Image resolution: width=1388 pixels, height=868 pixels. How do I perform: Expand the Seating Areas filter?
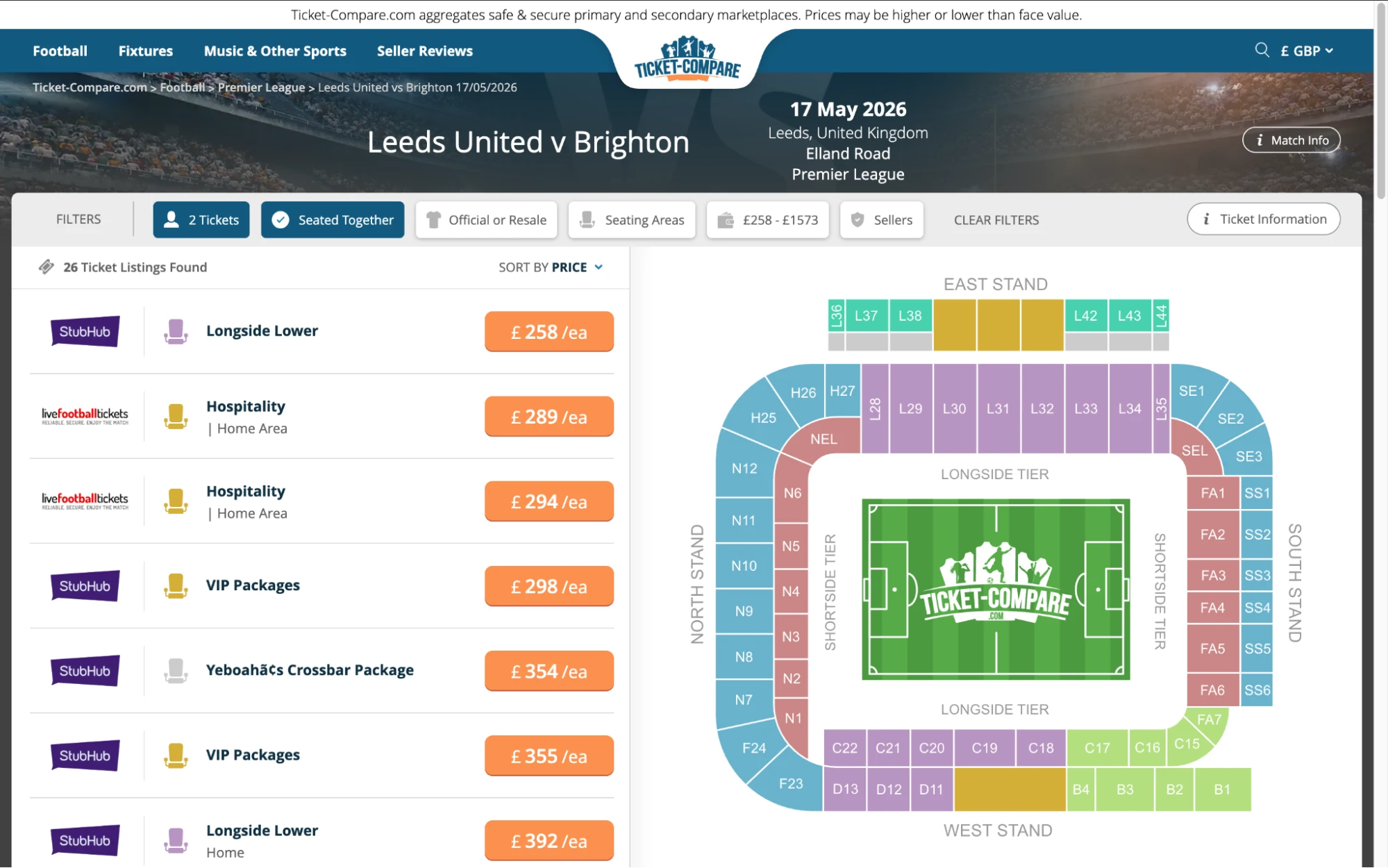click(x=632, y=219)
